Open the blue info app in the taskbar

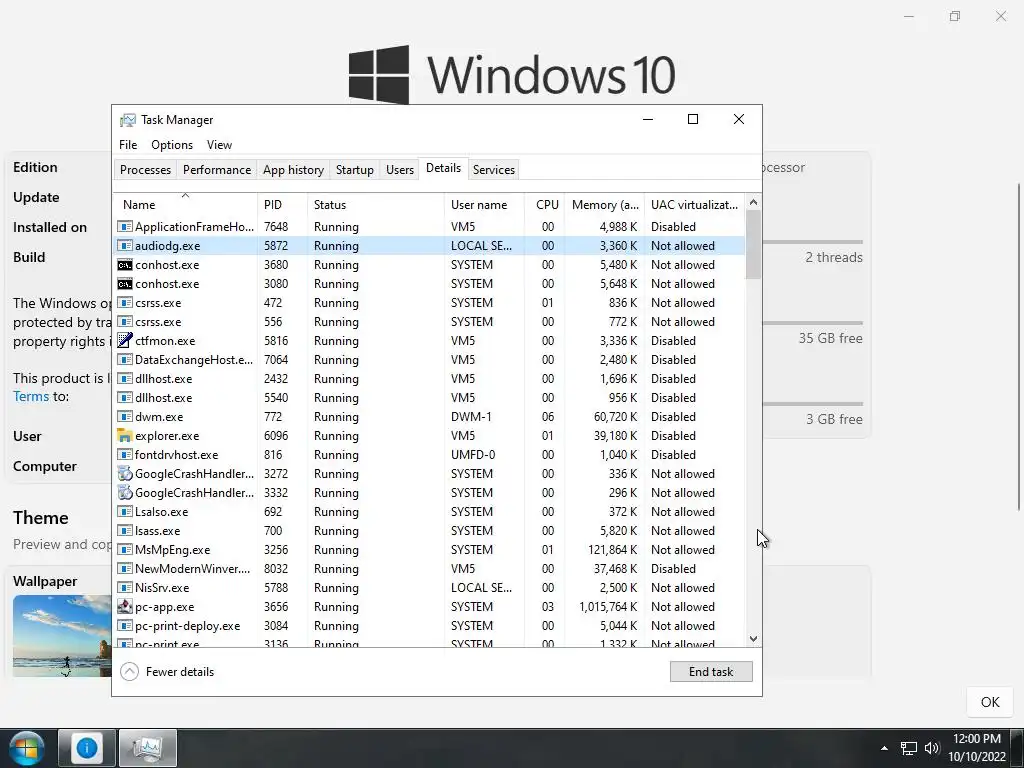pos(87,748)
